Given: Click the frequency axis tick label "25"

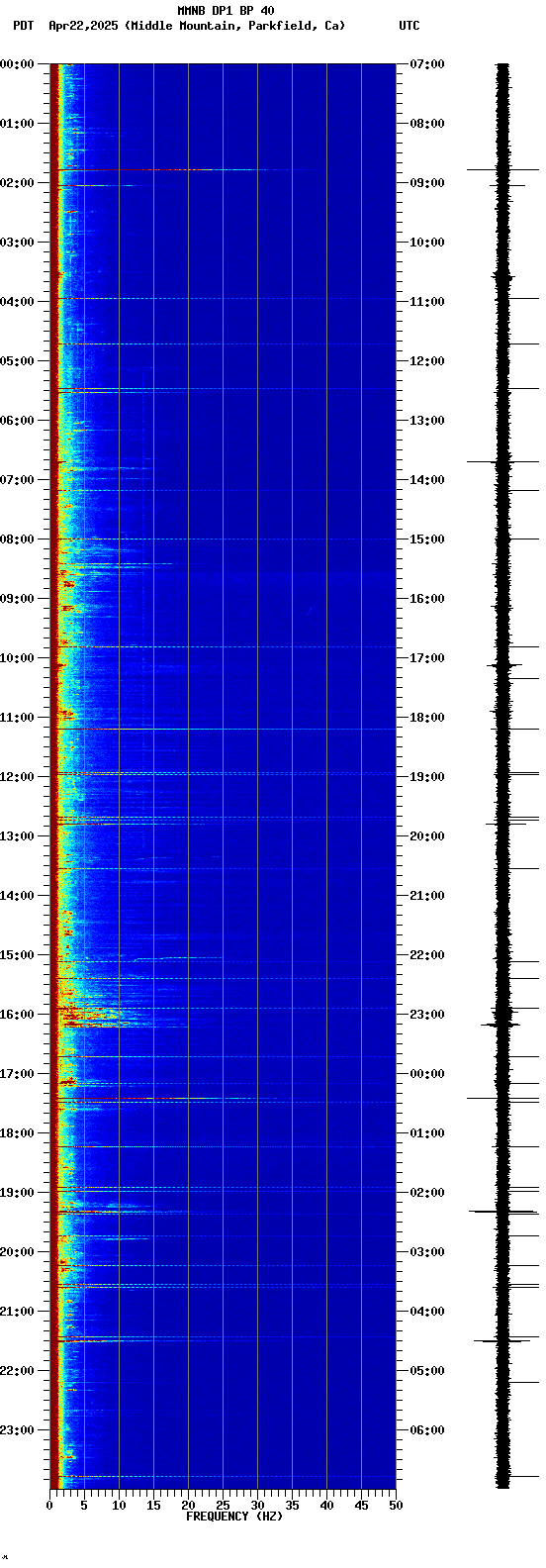Looking at the screenshot, I should point(223,1506).
